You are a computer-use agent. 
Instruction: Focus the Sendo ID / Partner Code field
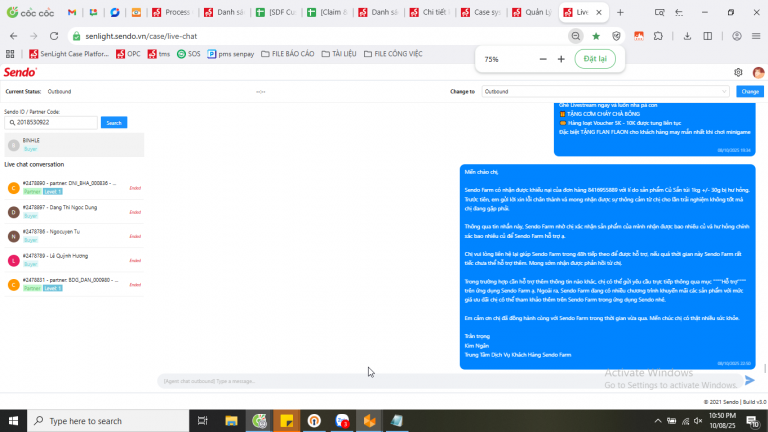(x=51, y=122)
